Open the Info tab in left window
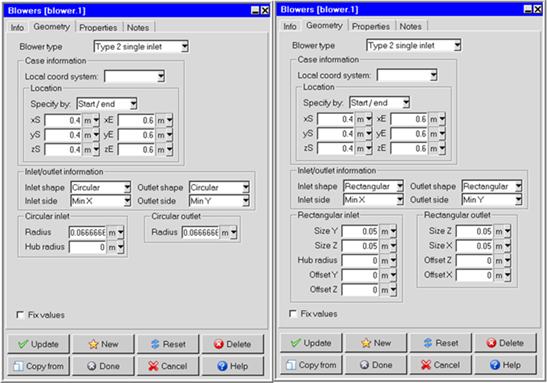 pyautogui.click(x=17, y=28)
